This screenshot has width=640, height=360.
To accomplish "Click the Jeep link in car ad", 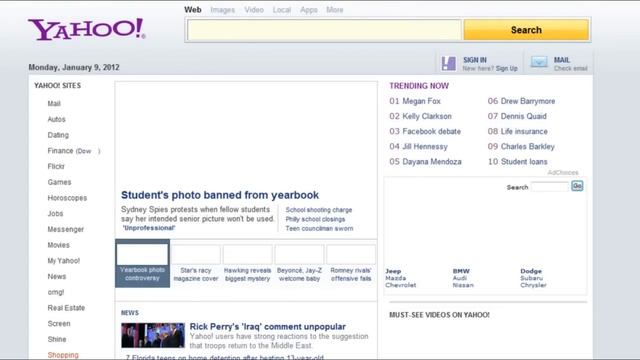I will click(393, 271).
